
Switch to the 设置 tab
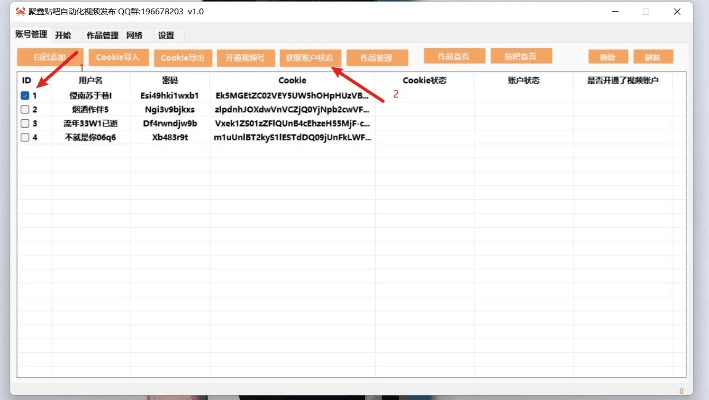(x=165, y=35)
